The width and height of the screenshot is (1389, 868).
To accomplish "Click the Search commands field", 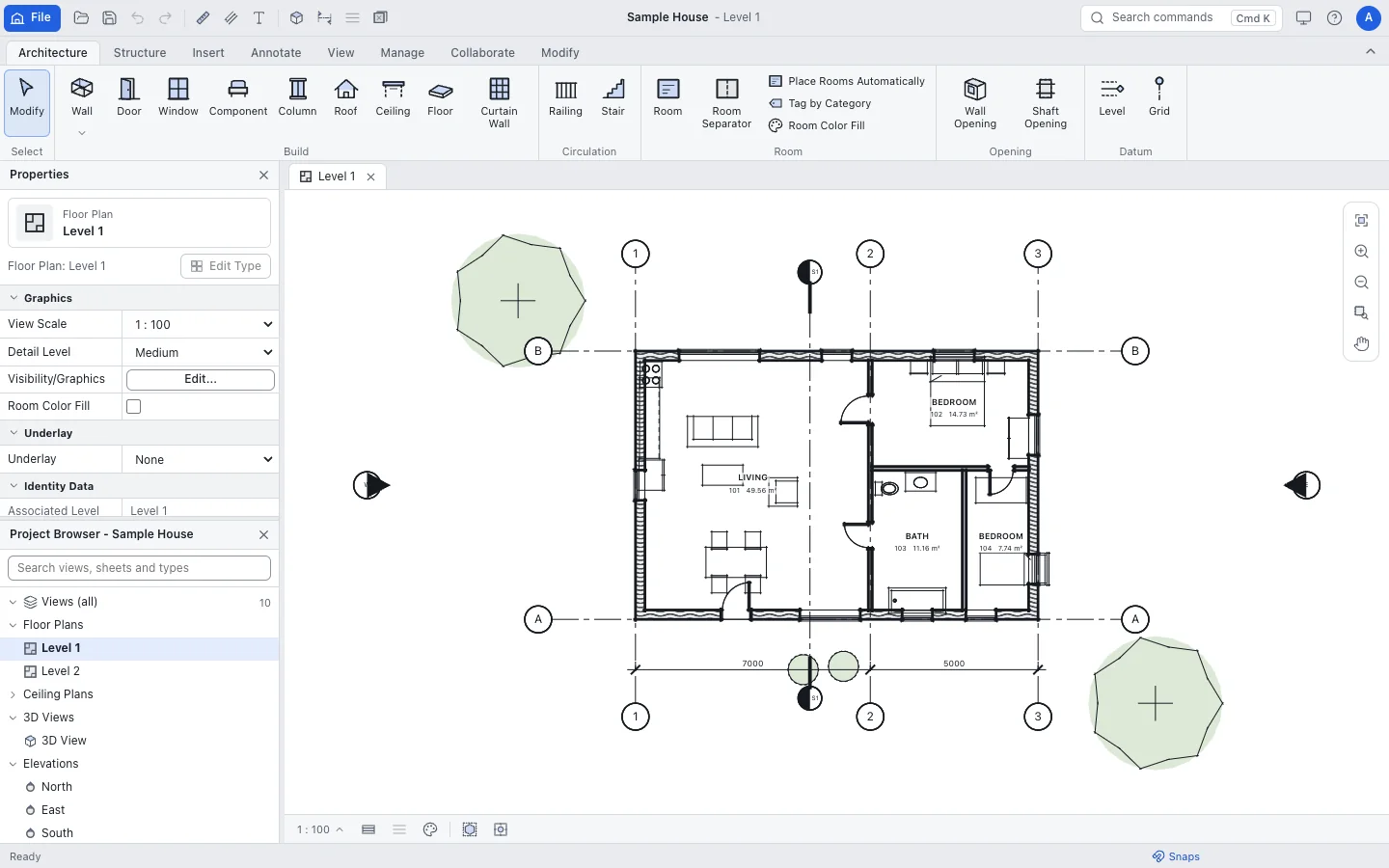I will pos(1182,18).
